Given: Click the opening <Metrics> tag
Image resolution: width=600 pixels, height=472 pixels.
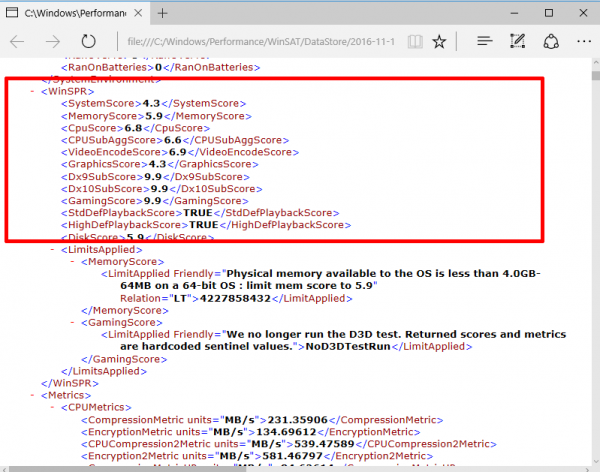Looking at the screenshot, I should (x=66, y=395).
